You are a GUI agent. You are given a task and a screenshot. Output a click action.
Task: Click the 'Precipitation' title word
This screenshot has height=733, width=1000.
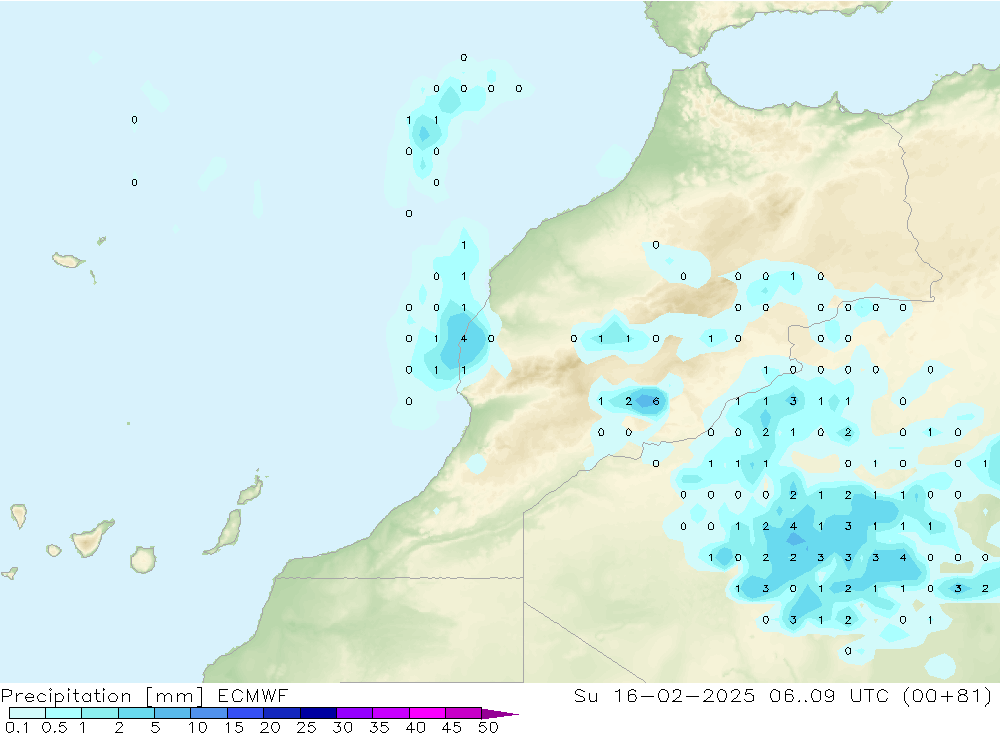point(66,695)
